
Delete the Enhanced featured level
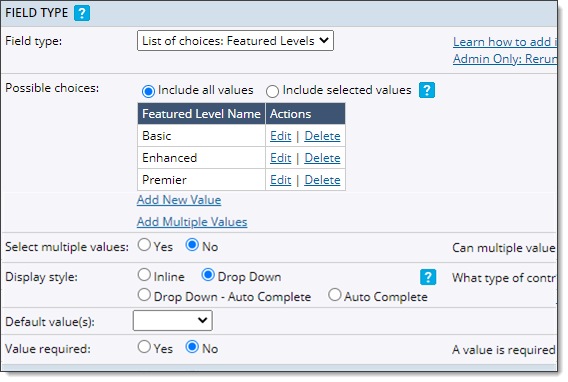(x=322, y=158)
